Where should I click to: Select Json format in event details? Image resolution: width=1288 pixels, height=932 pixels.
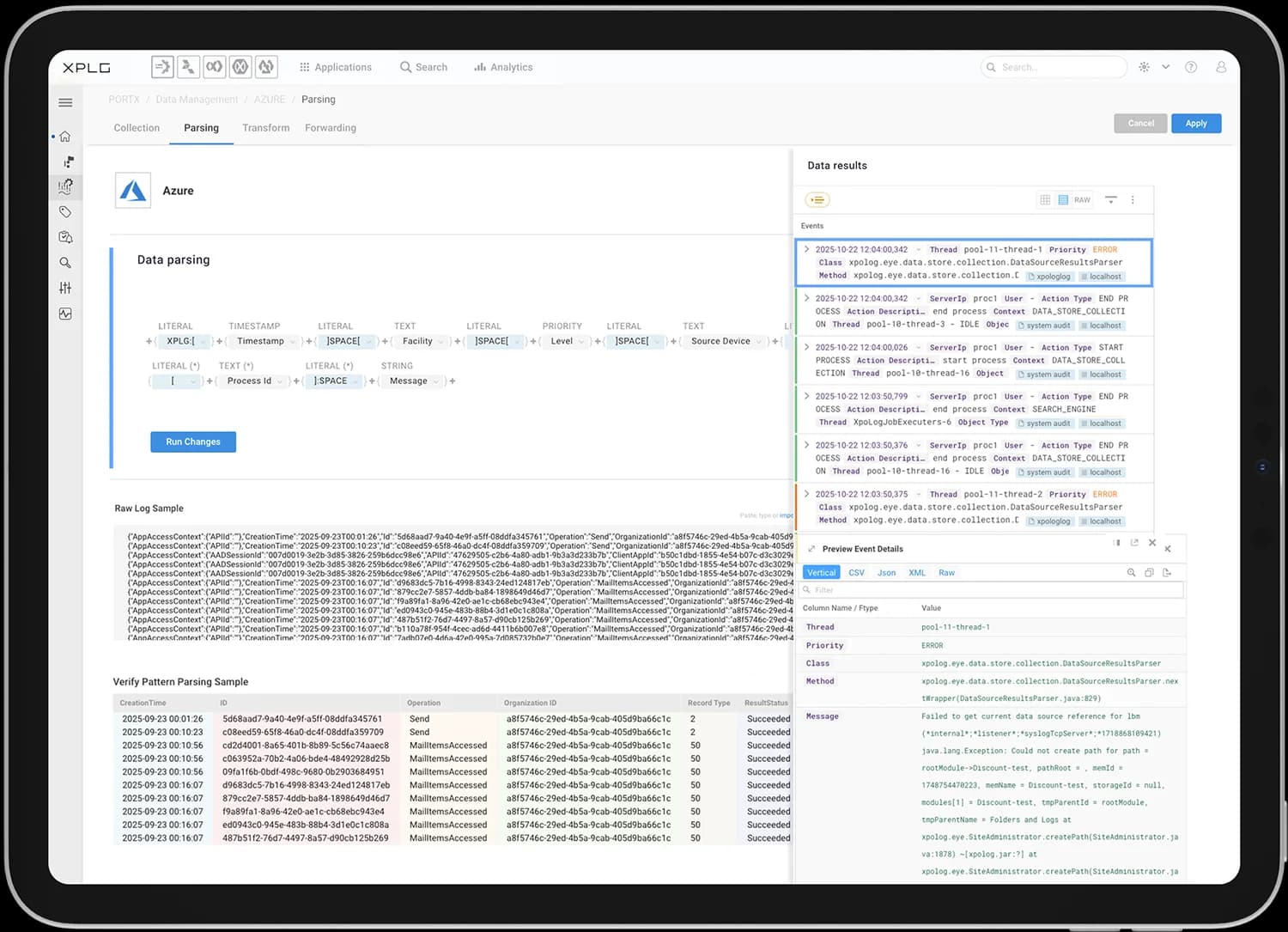tap(886, 572)
